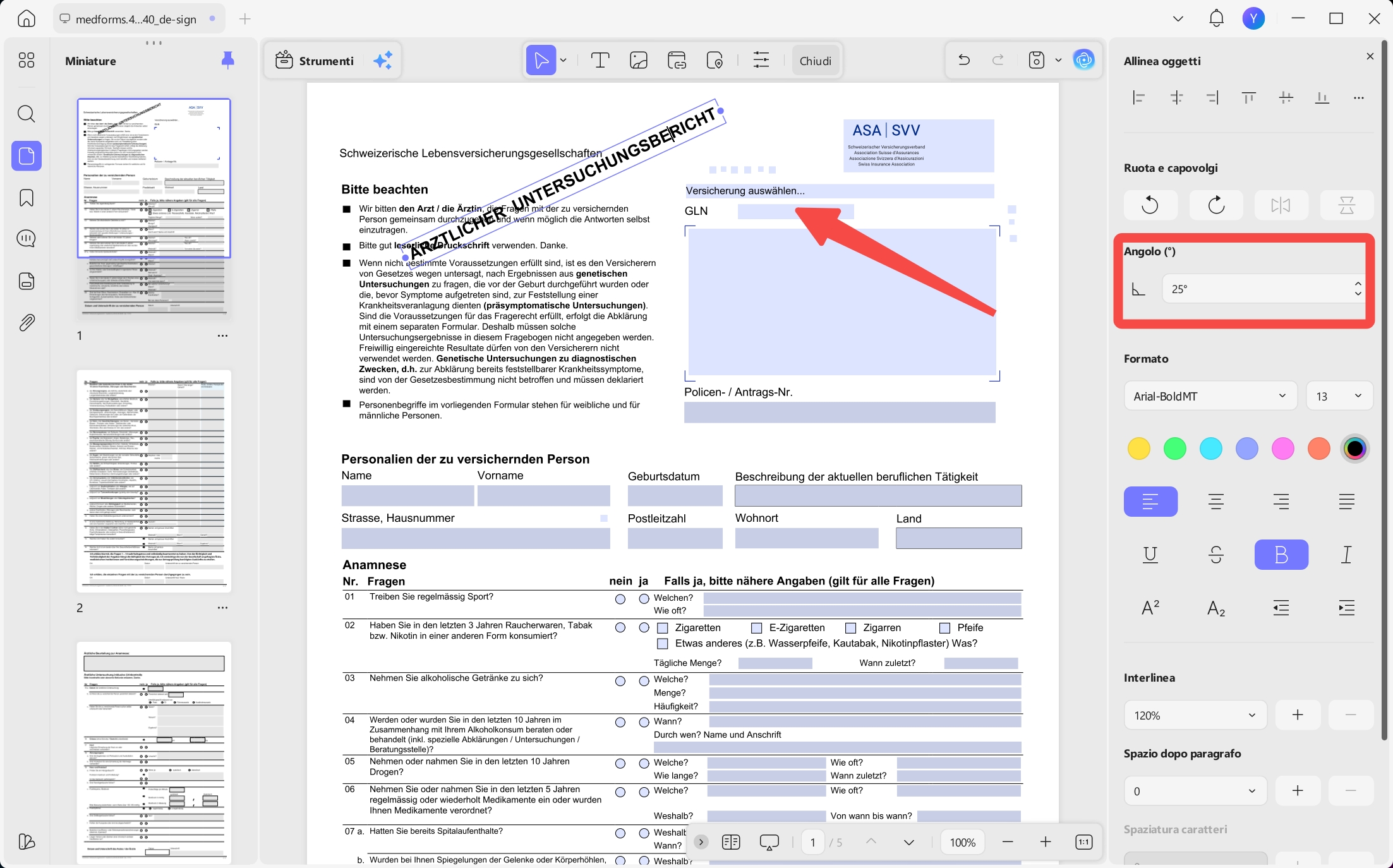Screen dimensions: 1393x868
Task: Align objects to the top edge
Action: [1249, 98]
